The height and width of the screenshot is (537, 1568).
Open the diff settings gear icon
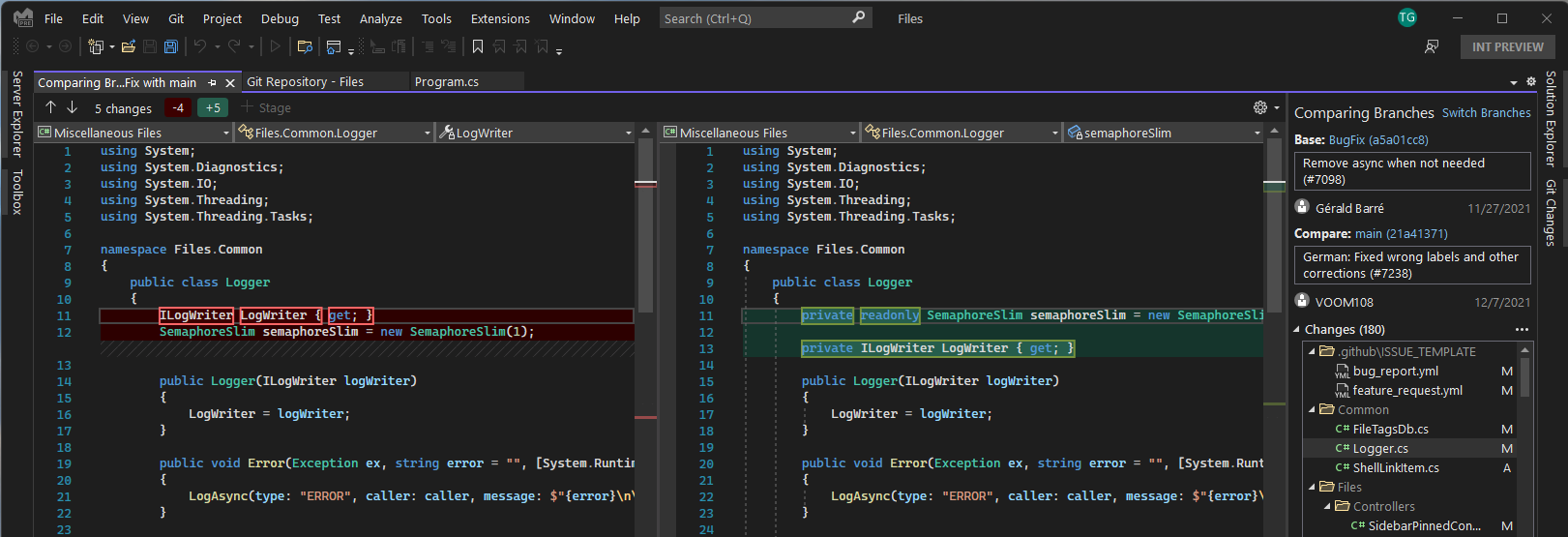click(1259, 107)
